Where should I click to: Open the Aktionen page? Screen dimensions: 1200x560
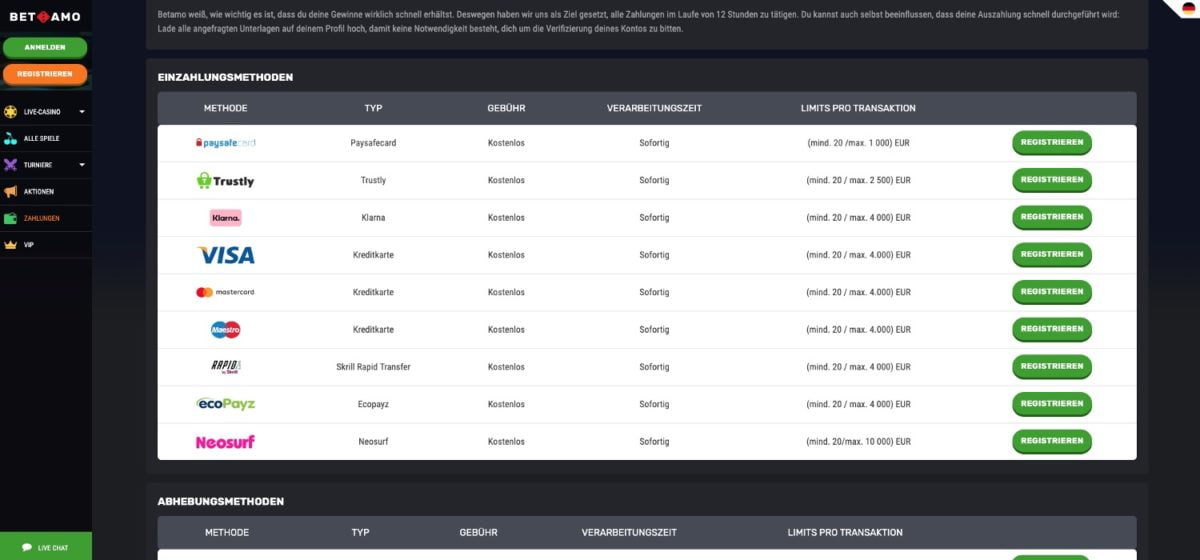pos(46,191)
